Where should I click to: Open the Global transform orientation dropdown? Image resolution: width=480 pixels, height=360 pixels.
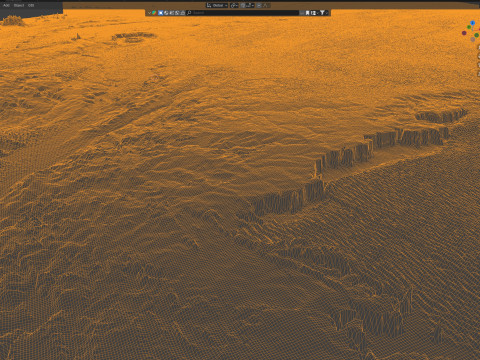pyautogui.click(x=217, y=5)
